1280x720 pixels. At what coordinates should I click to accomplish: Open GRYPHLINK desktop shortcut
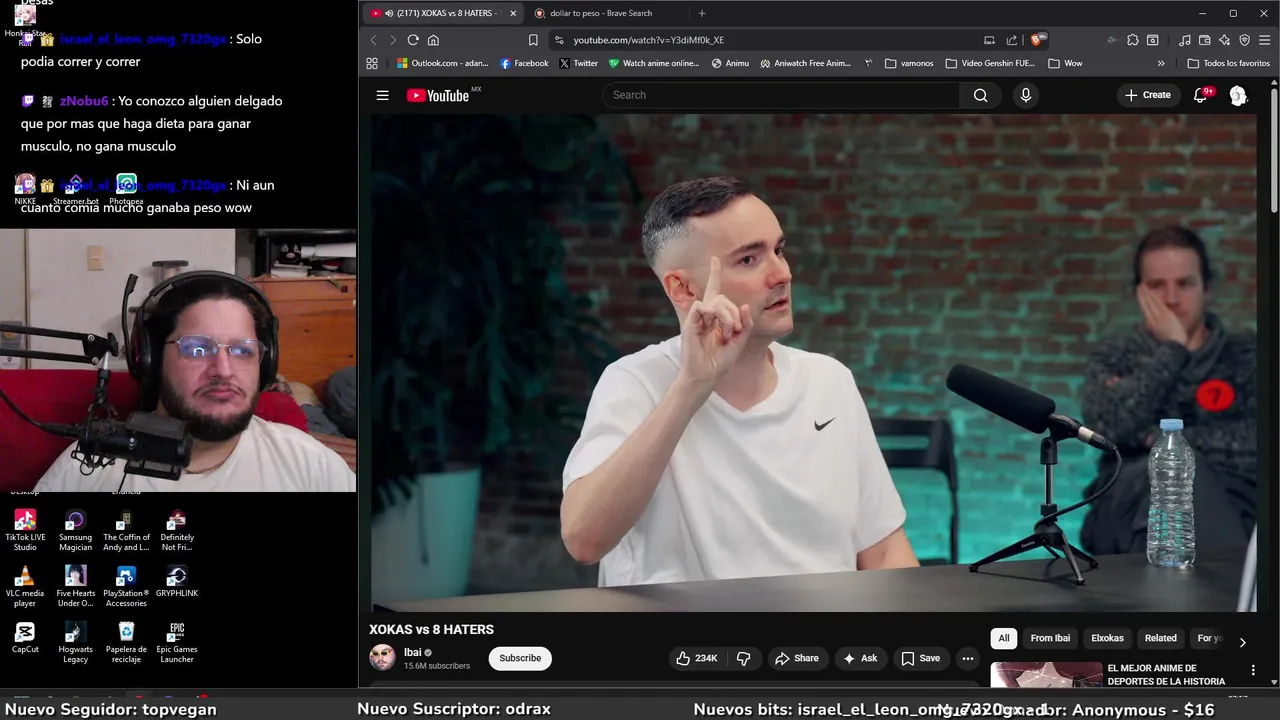pos(177,581)
